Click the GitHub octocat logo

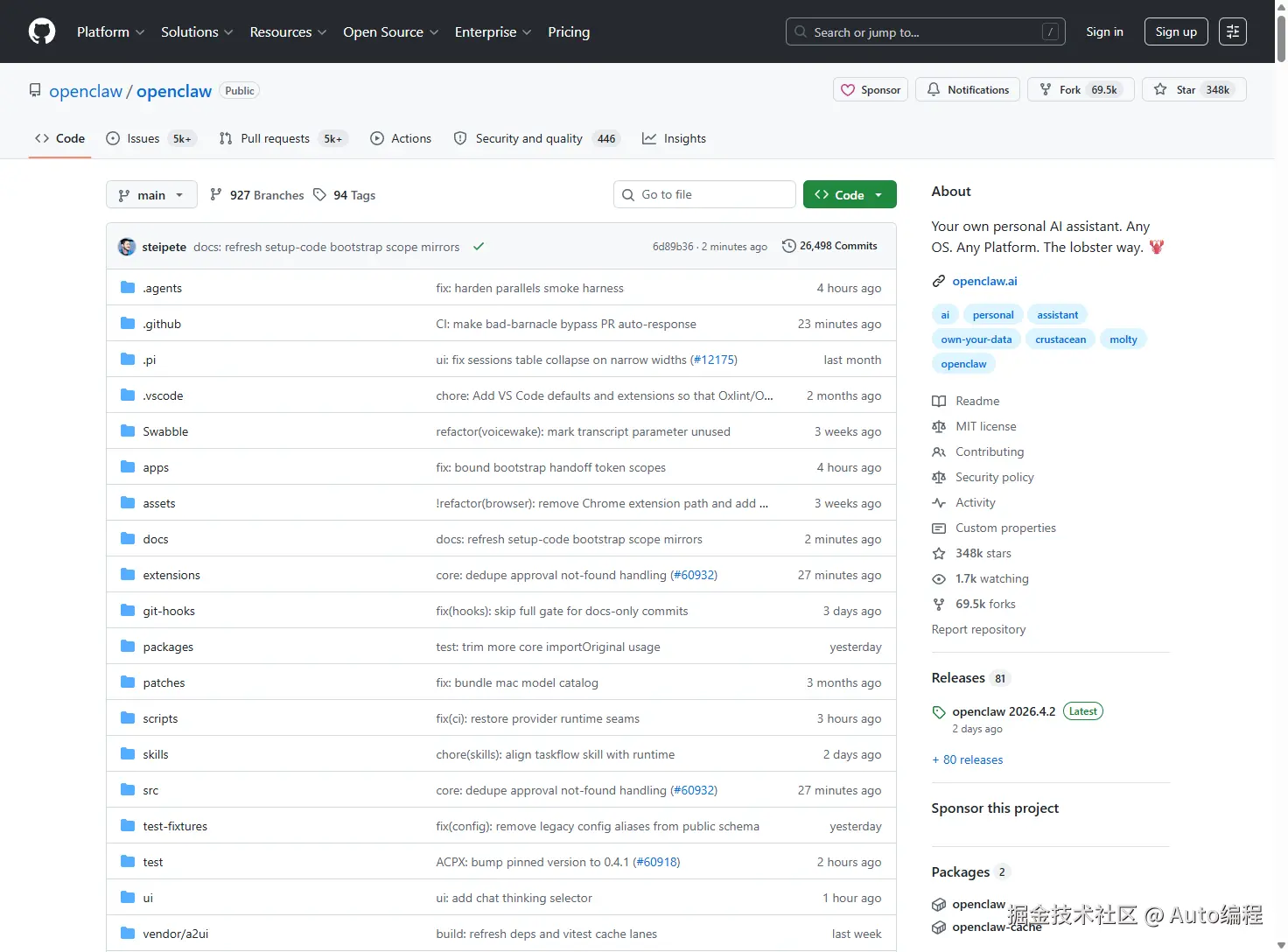42,31
